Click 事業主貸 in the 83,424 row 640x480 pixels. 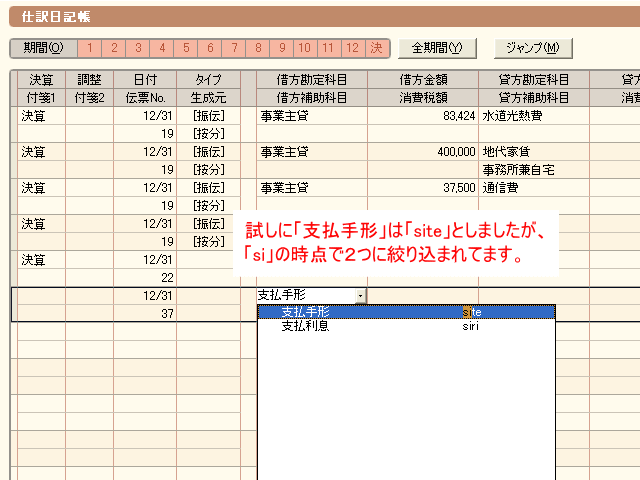click(312, 116)
